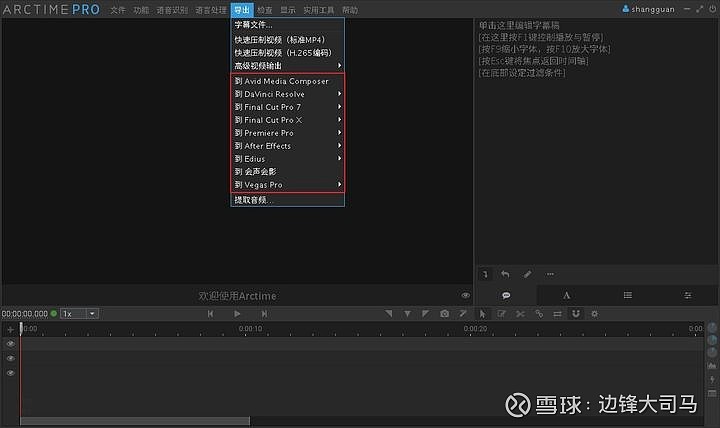The width and height of the screenshot is (720, 428).
Task: Open the 帮助 menu
Action: (x=350, y=10)
